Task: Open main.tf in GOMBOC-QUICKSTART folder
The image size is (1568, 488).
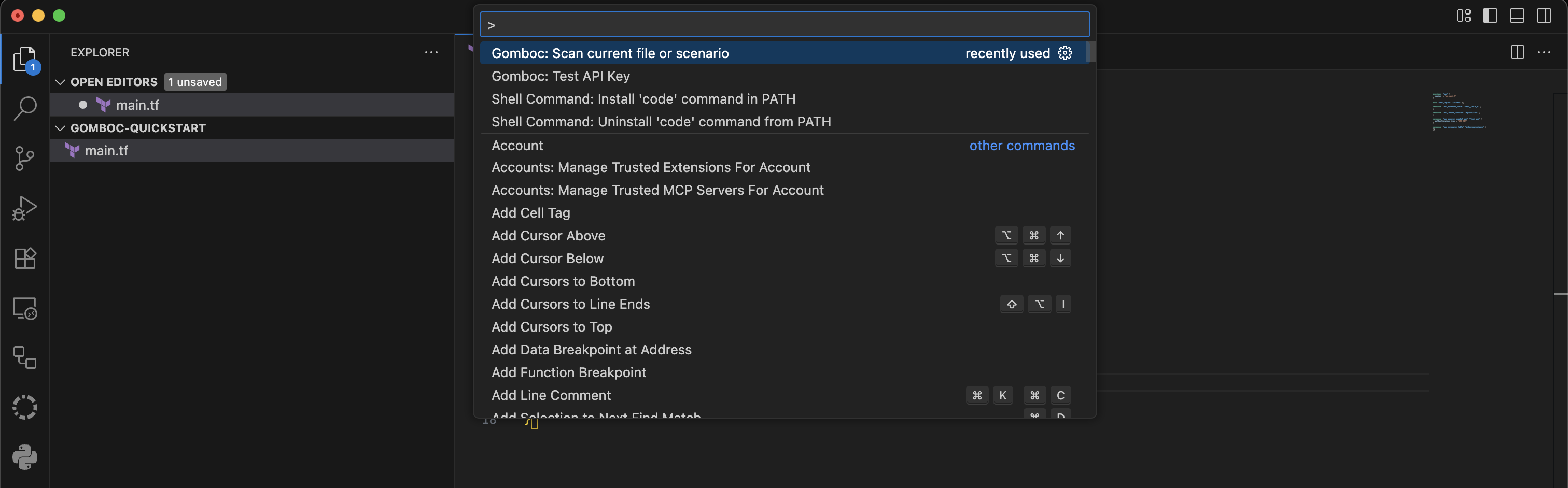Action: [x=106, y=151]
